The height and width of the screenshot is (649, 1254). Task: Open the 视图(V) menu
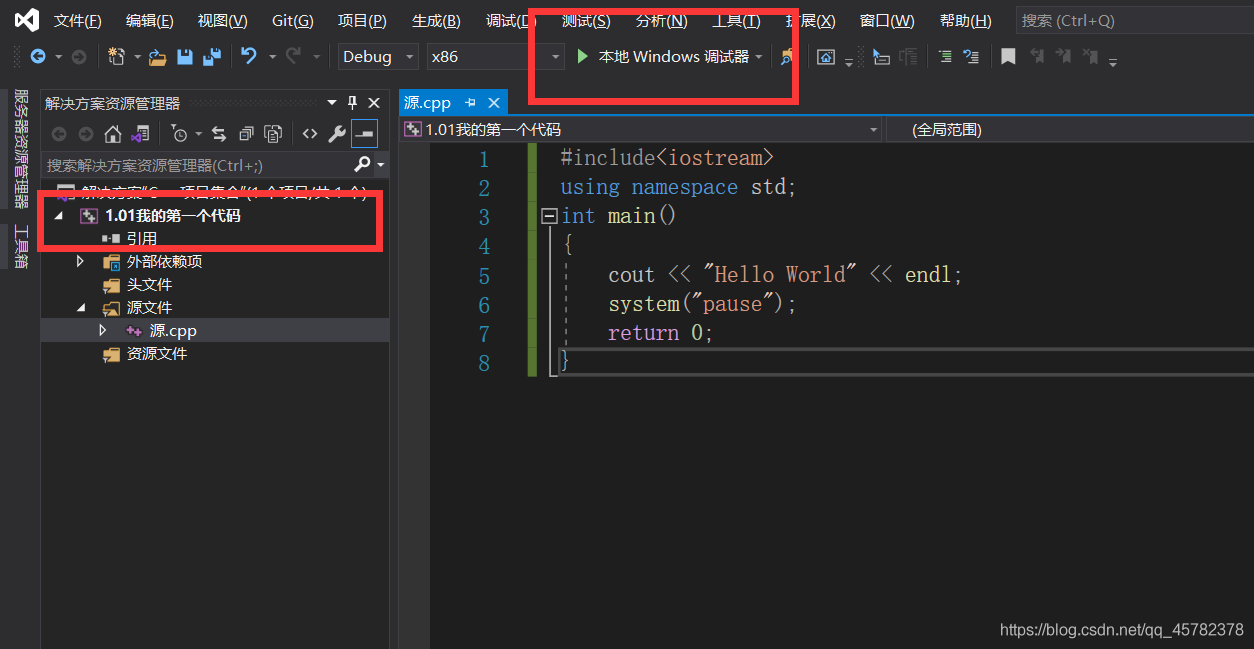(222, 20)
